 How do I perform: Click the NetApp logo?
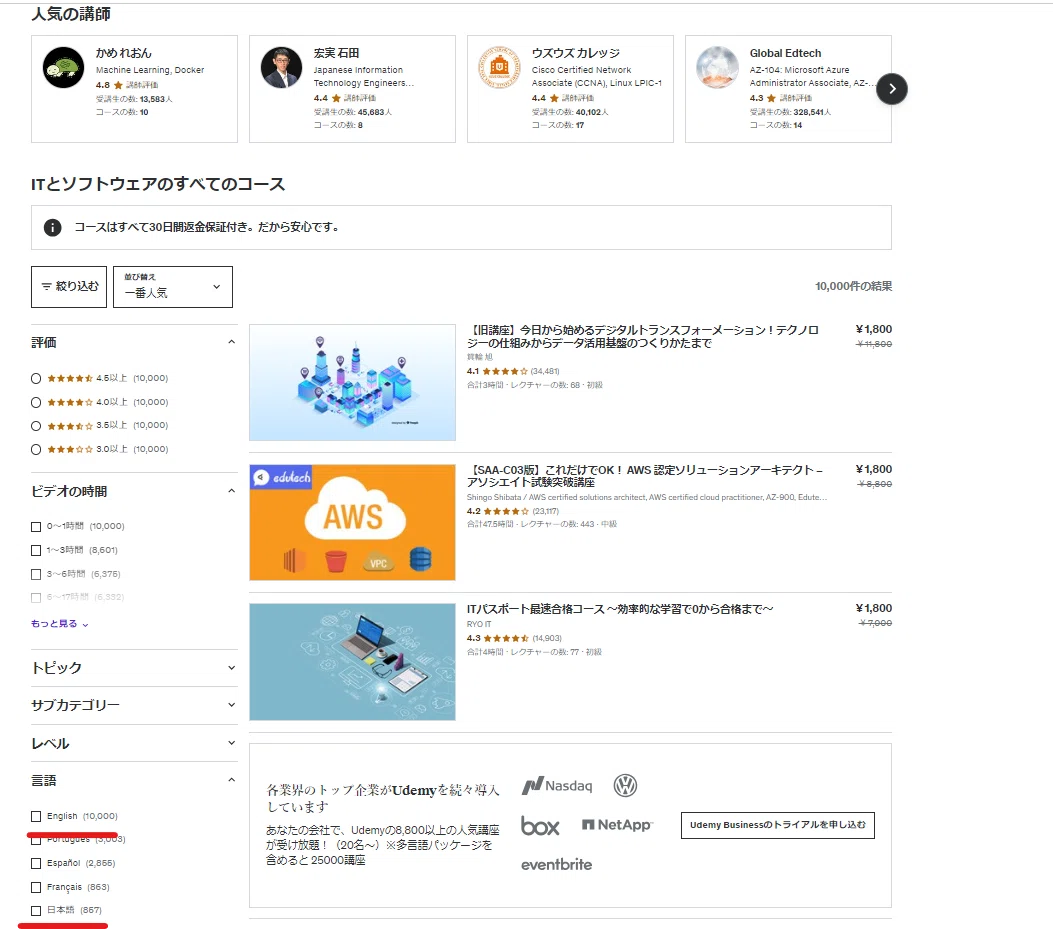(x=617, y=825)
